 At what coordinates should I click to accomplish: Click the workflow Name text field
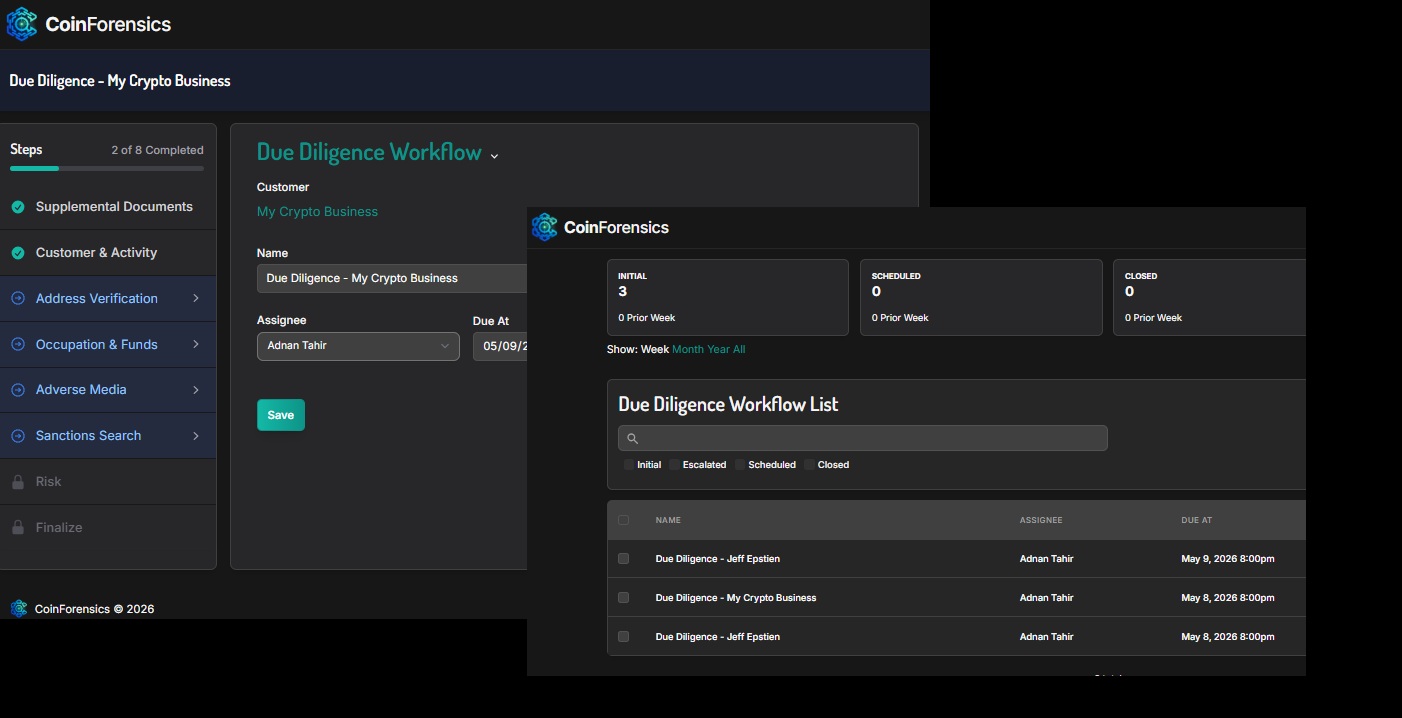point(391,279)
